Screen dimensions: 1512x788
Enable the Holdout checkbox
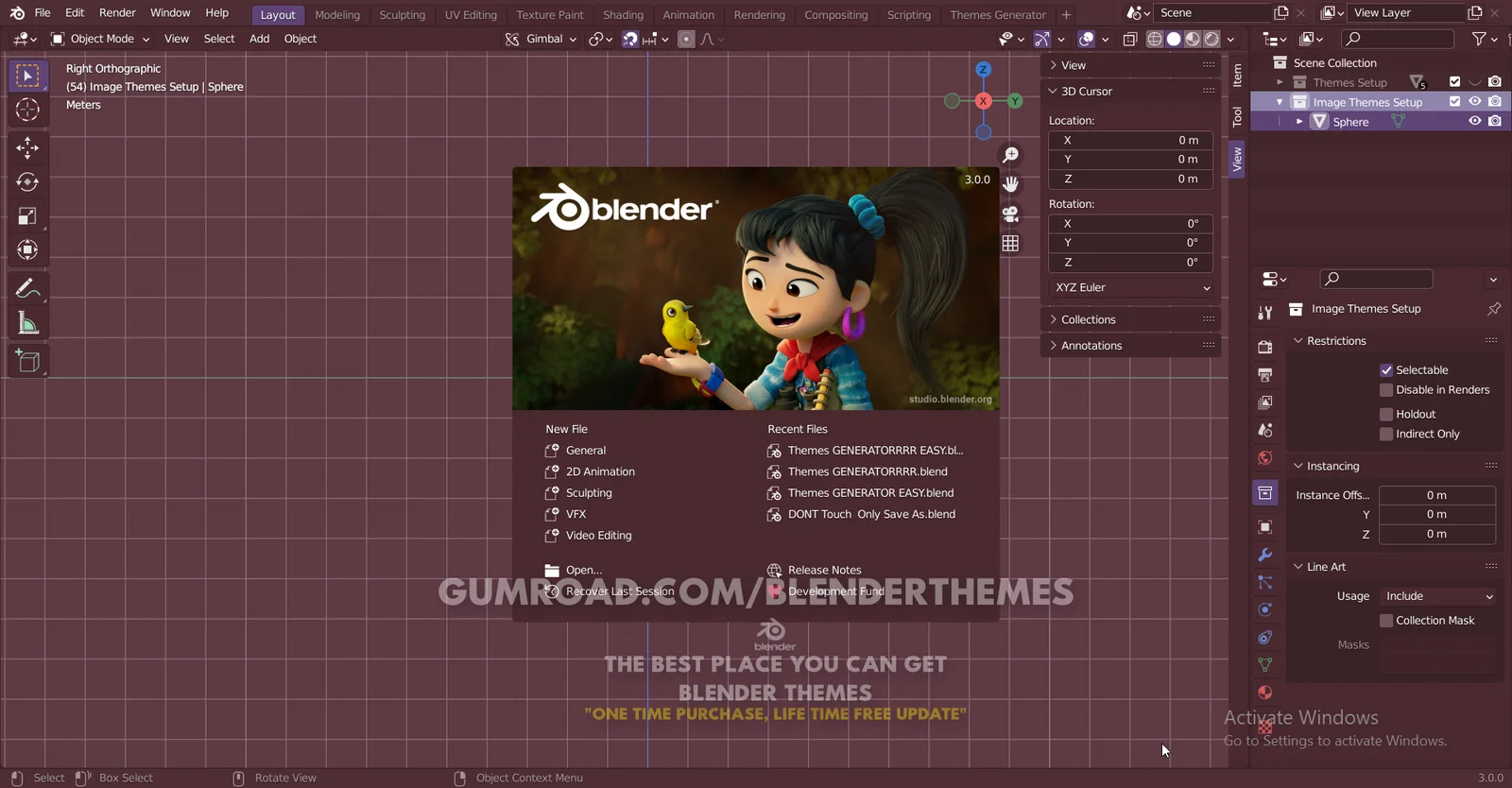1386,415
